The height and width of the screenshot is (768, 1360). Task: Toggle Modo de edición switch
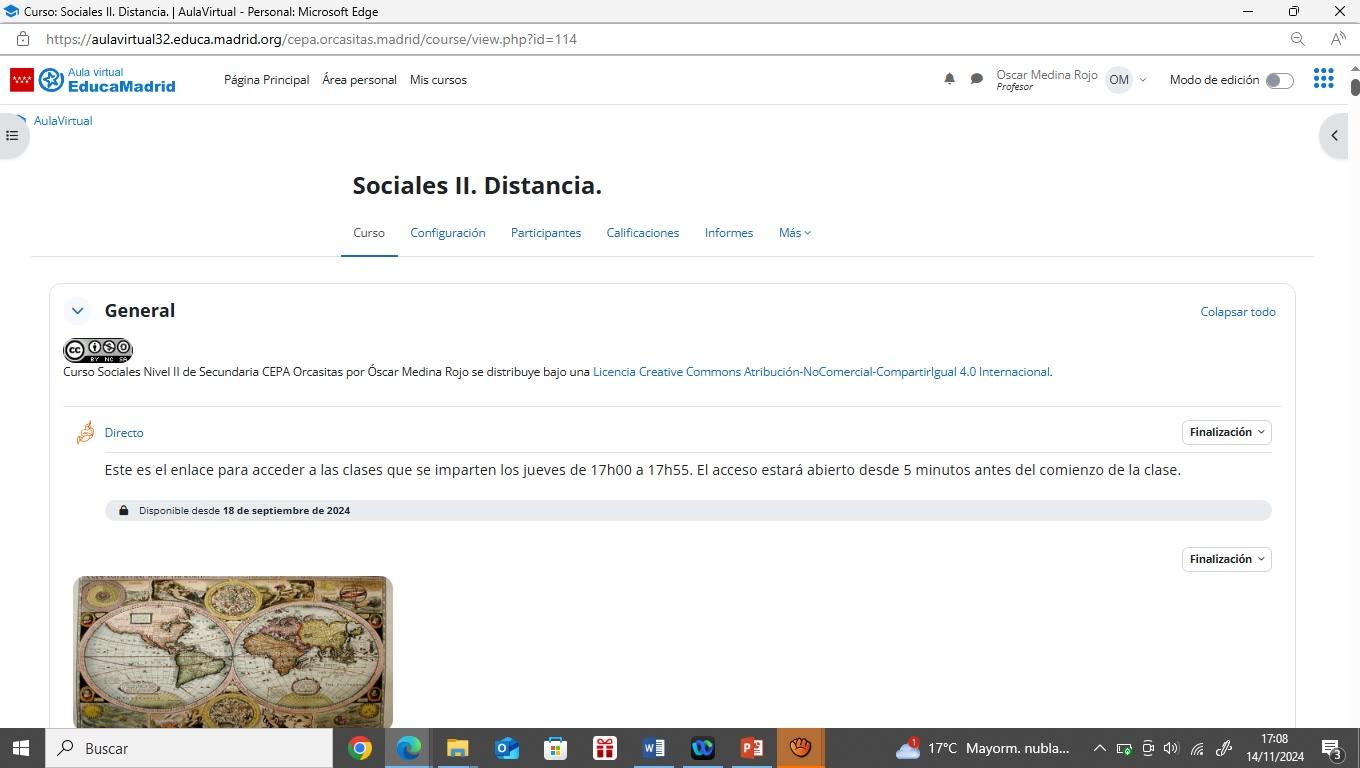[x=1279, y=80]
